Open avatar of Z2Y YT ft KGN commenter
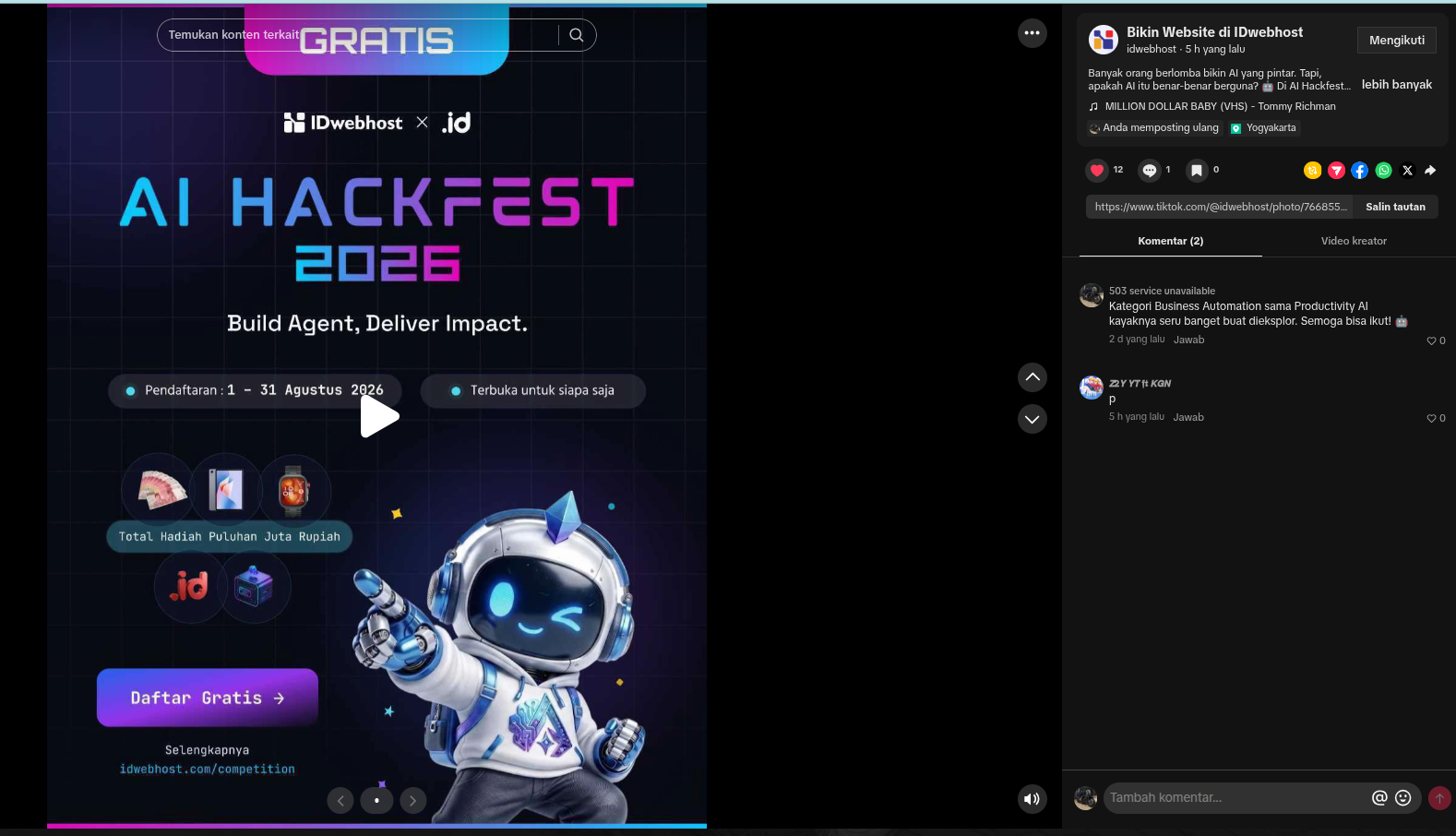 (x=1092, y=388)
